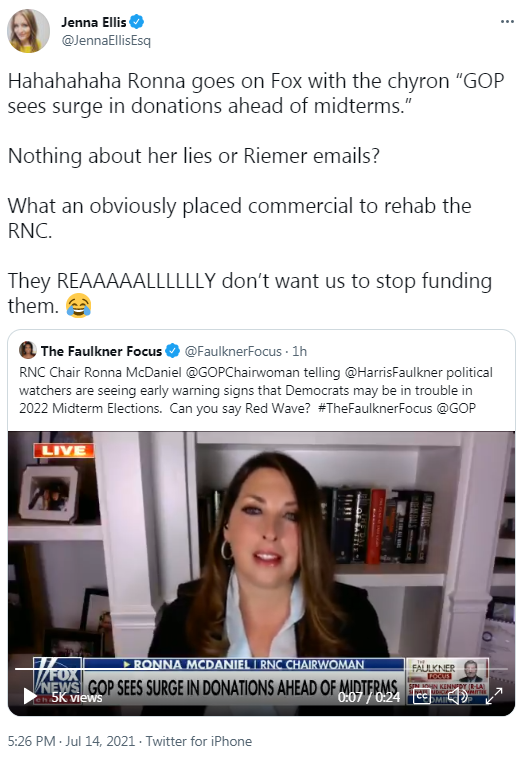
Task: Open the @GOPChairwoman mention
Action: tap(243, 373)
